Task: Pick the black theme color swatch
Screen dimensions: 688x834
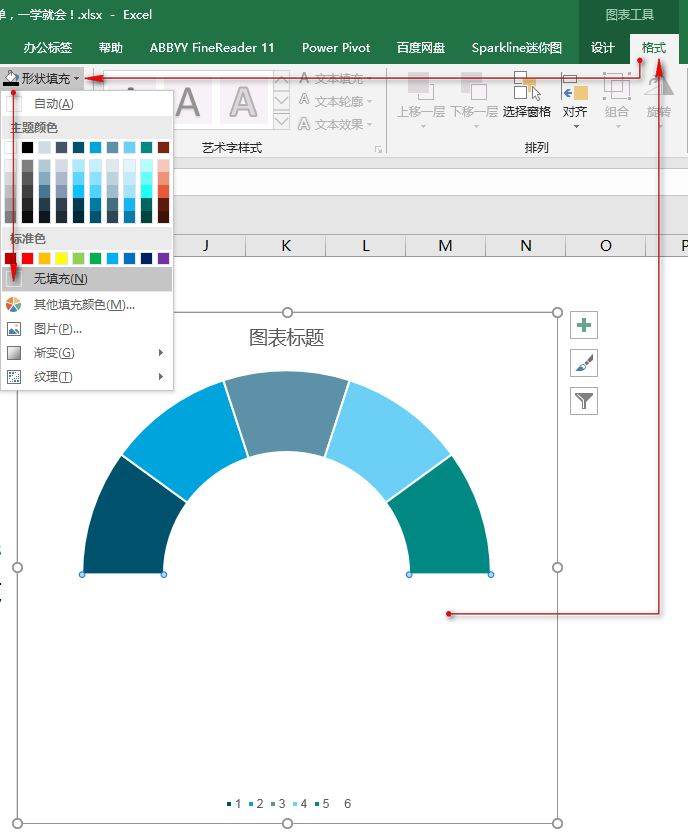Action: 28,147
